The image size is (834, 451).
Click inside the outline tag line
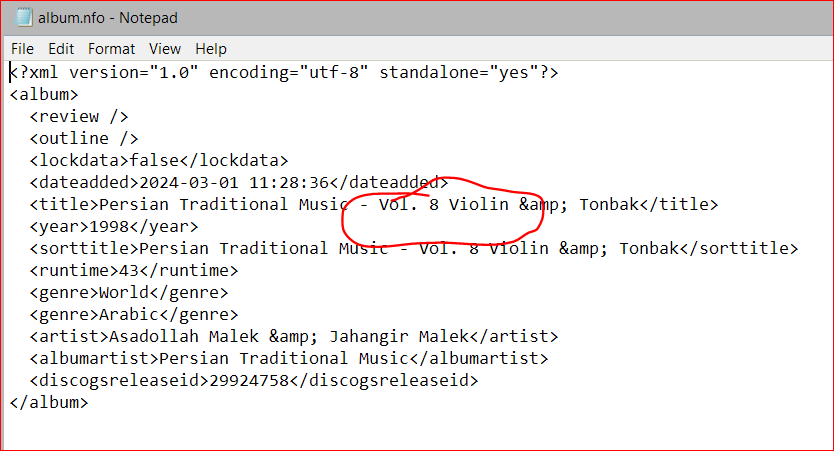click(84, 139)
